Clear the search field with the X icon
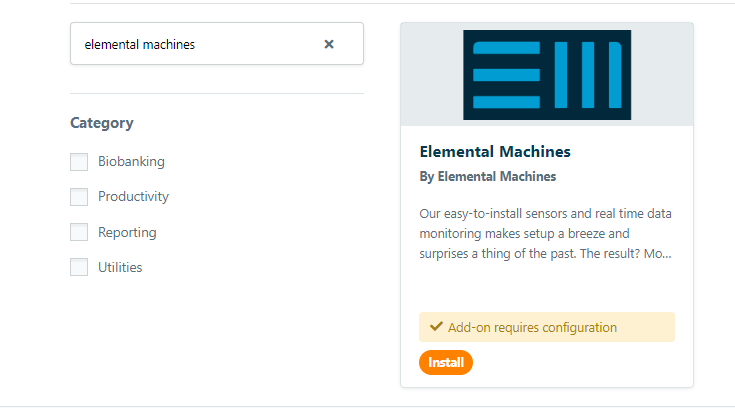 [x=329, y=44]
